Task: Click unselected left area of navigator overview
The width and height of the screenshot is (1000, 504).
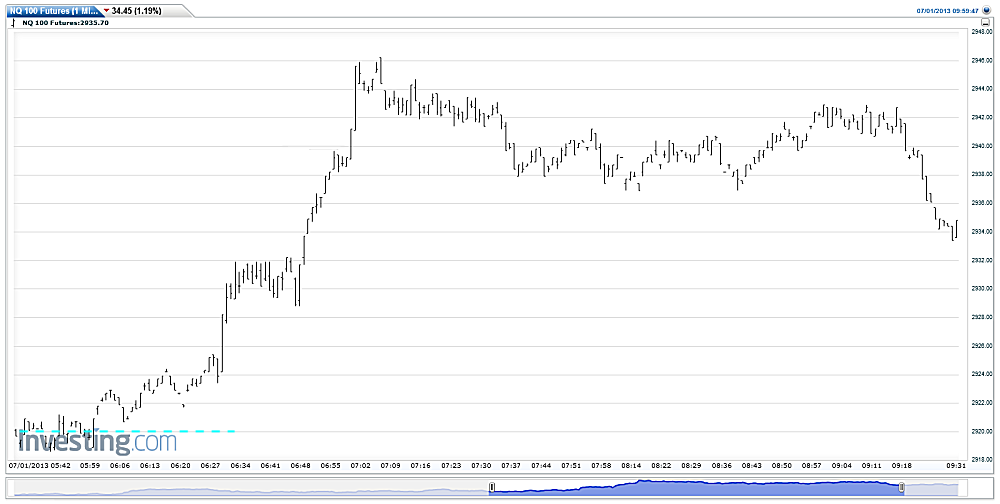Action: pos(251,488)
